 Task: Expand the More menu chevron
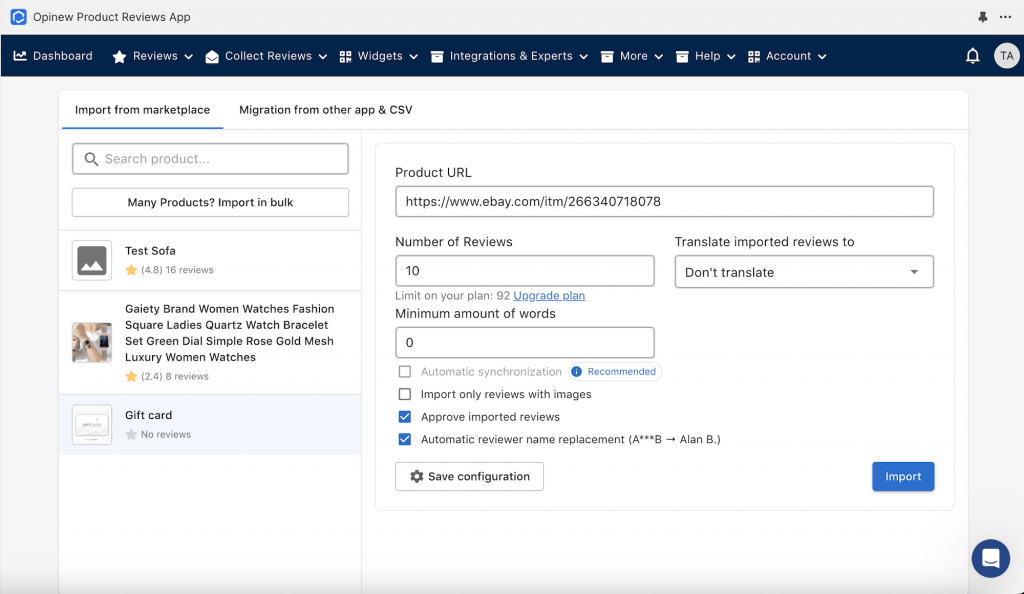pos(658,57)
